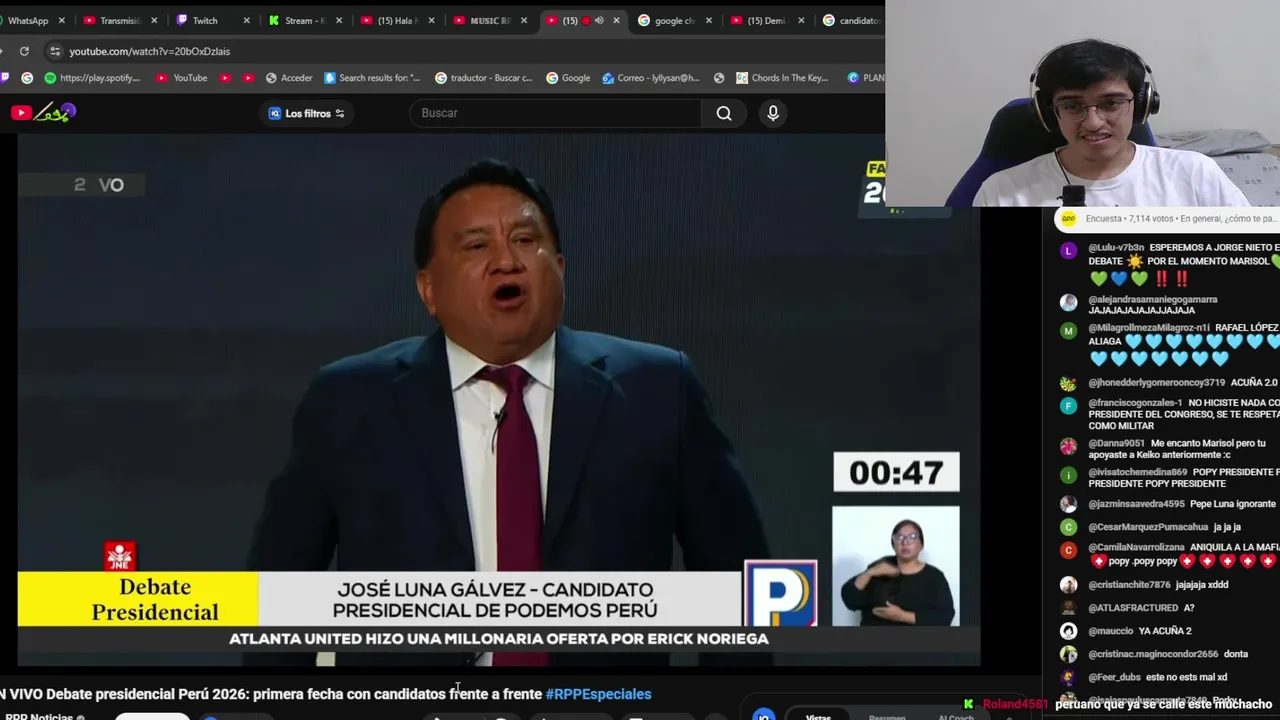This screenshot has width=1280, height=720.
Task: Close the Stream Kick tab
Action: (x=339, y=20)
